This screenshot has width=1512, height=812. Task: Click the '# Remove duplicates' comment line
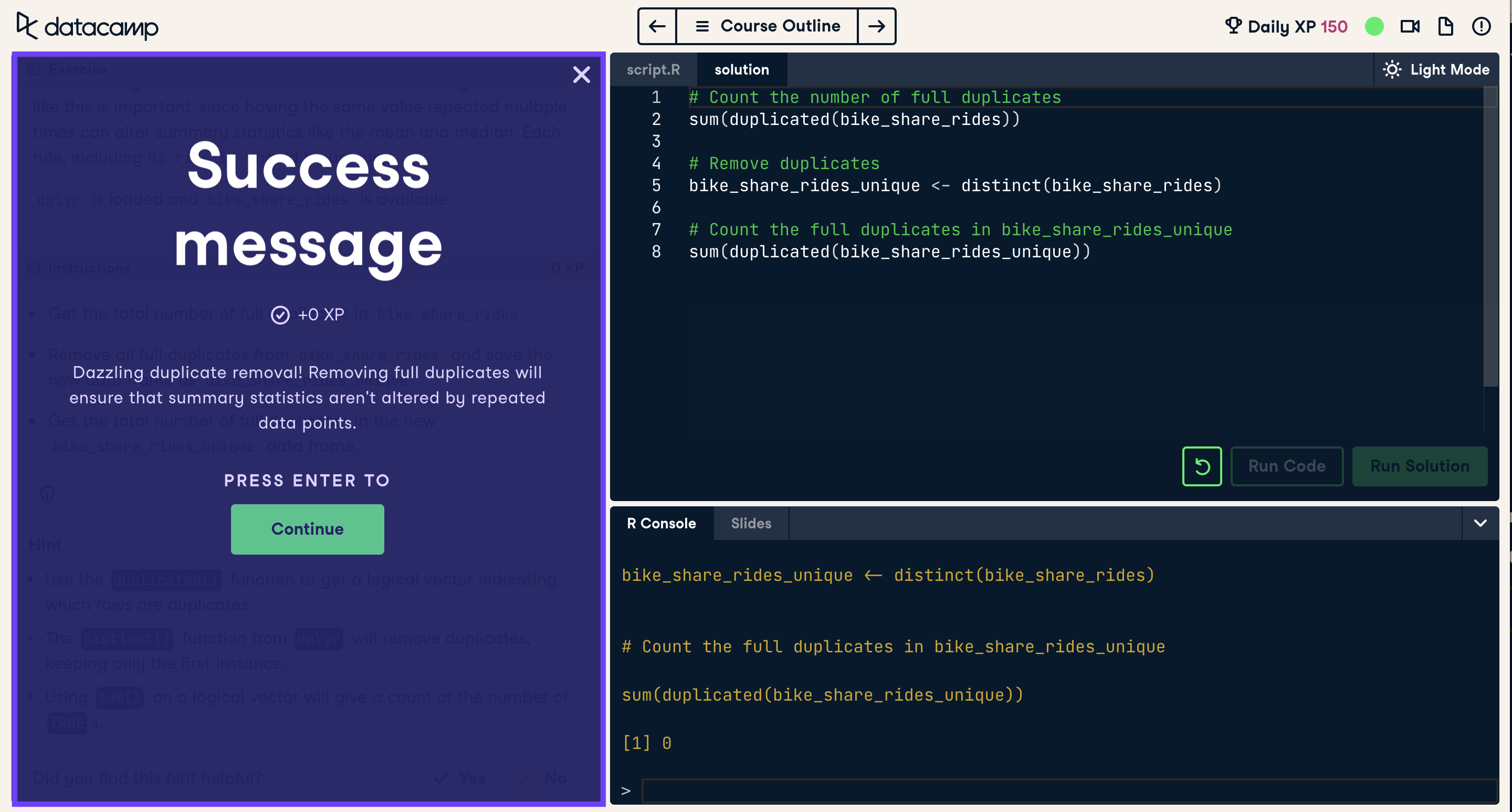[784, 163]
